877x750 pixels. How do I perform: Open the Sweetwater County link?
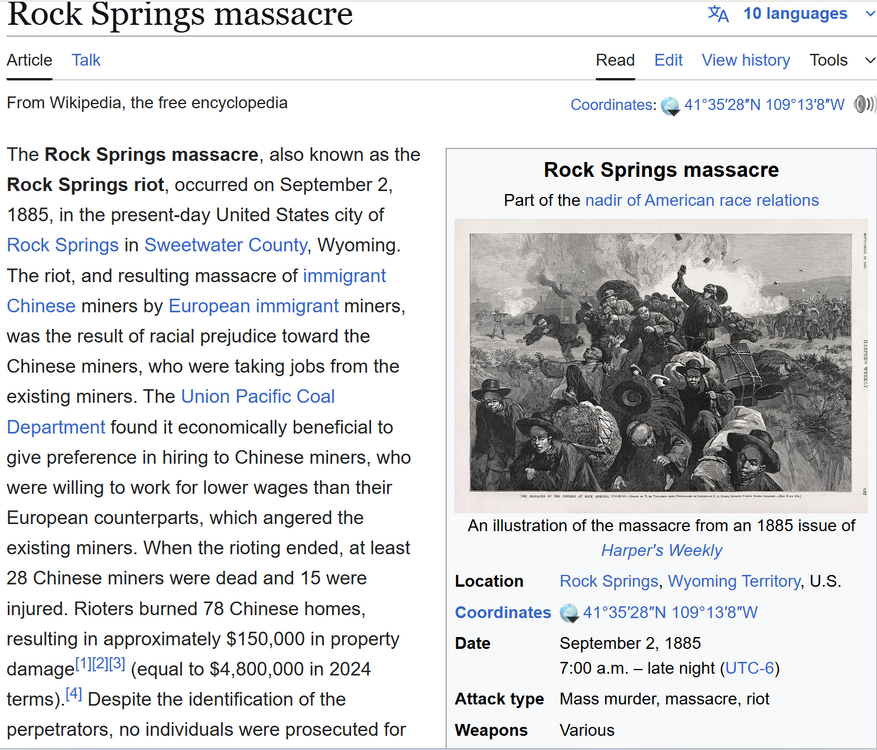(225, 245)
